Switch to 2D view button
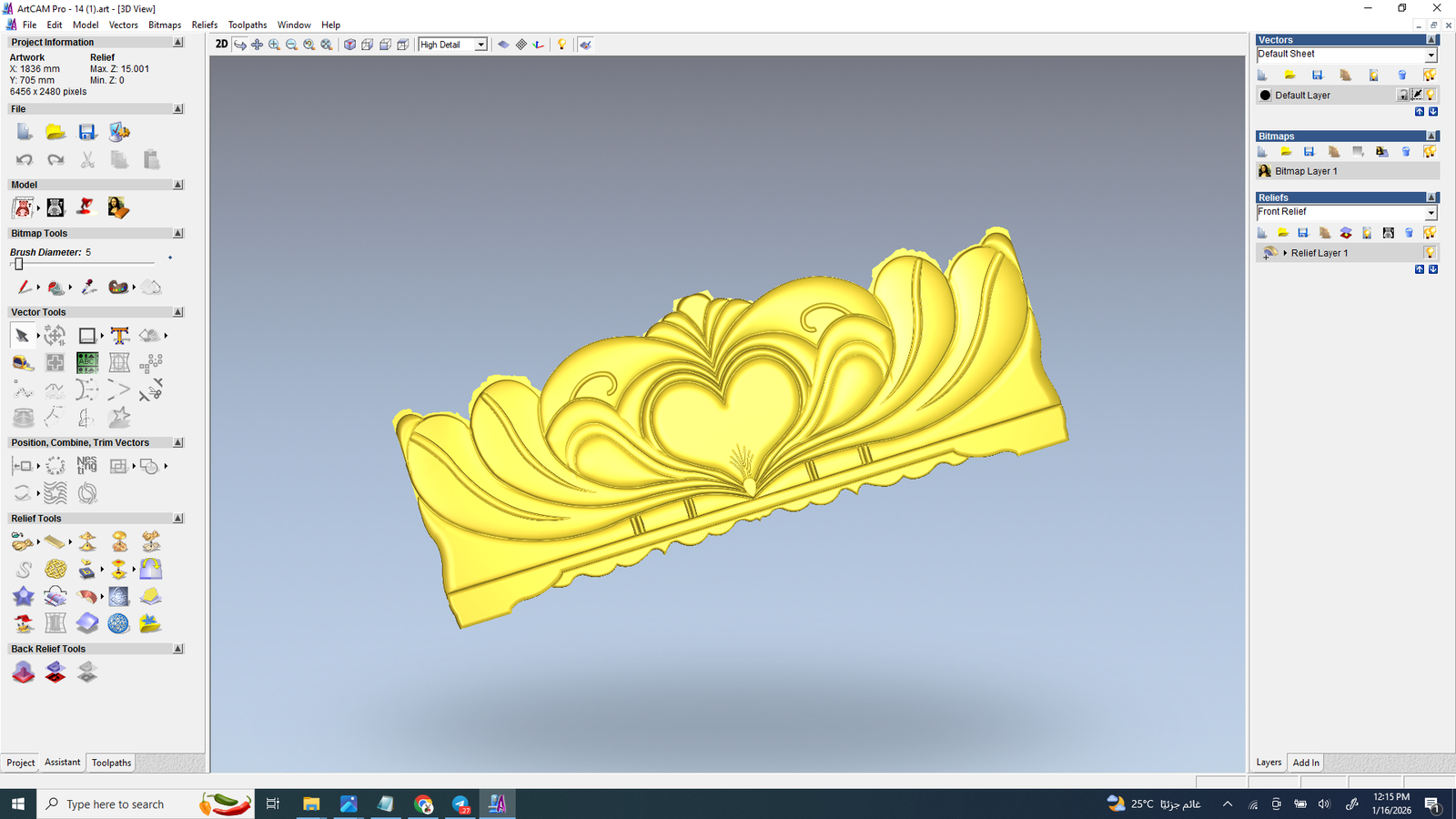The height and width of the screenshot is (819, 1456). click(x=221, y=45)
